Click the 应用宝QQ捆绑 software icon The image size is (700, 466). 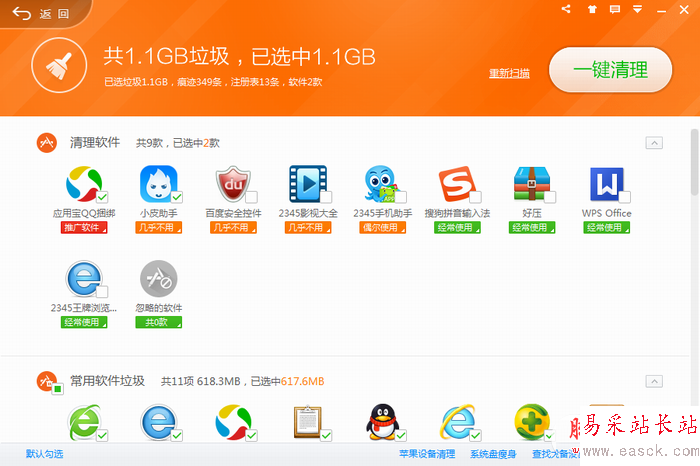pos(84,183)
